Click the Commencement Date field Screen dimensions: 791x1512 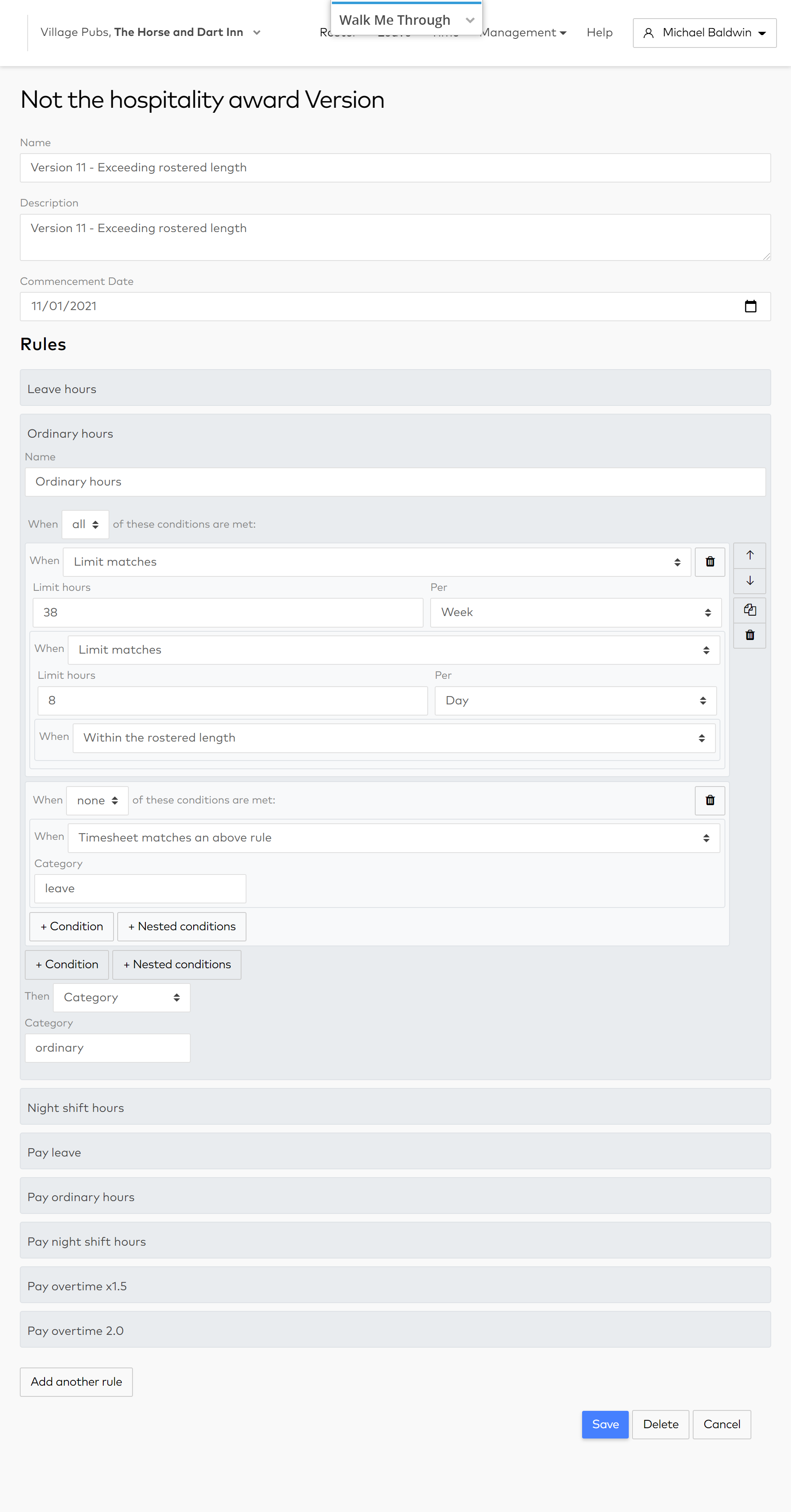(x=395, y=306)
